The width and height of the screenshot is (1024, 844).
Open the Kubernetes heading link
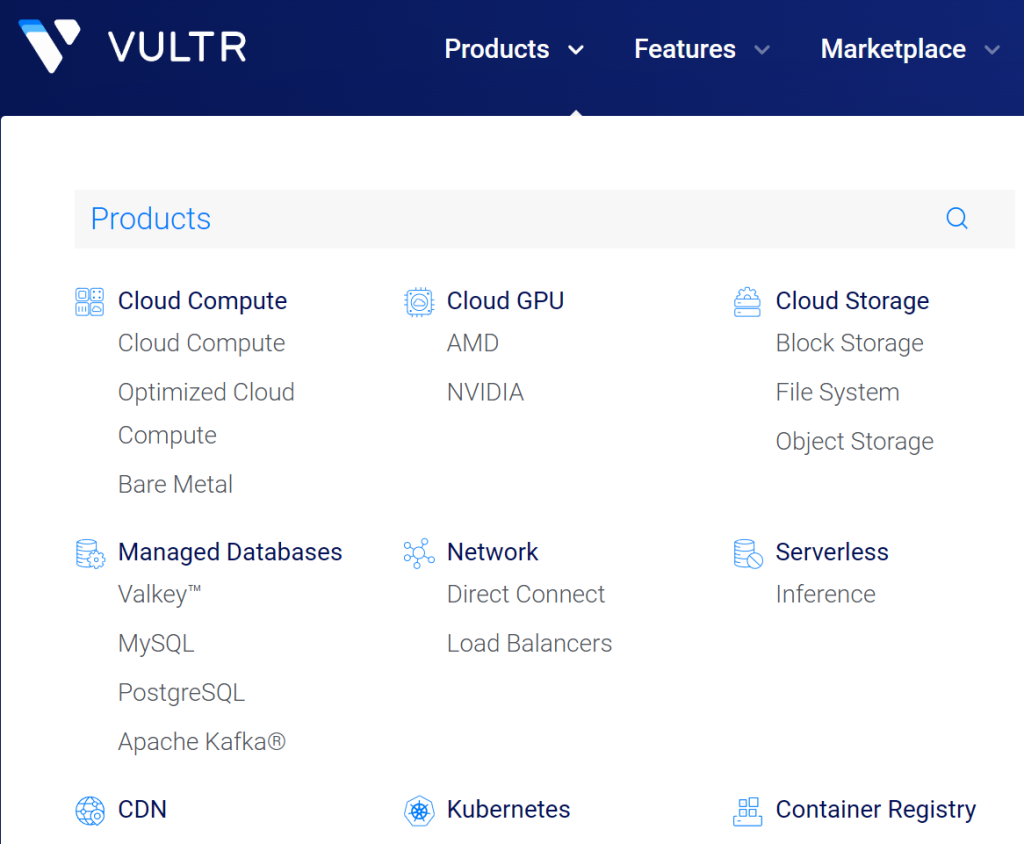coord(509,809)
